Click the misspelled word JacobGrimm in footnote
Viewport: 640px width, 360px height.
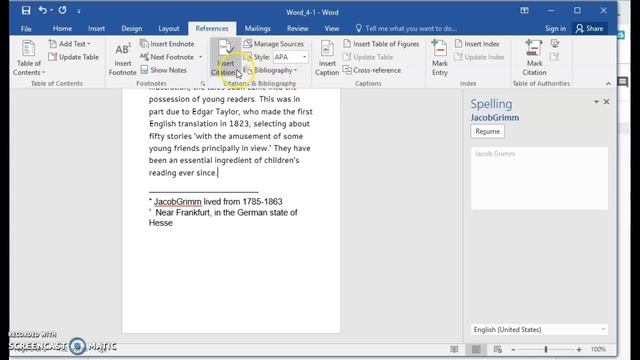[x=178, y=202]
